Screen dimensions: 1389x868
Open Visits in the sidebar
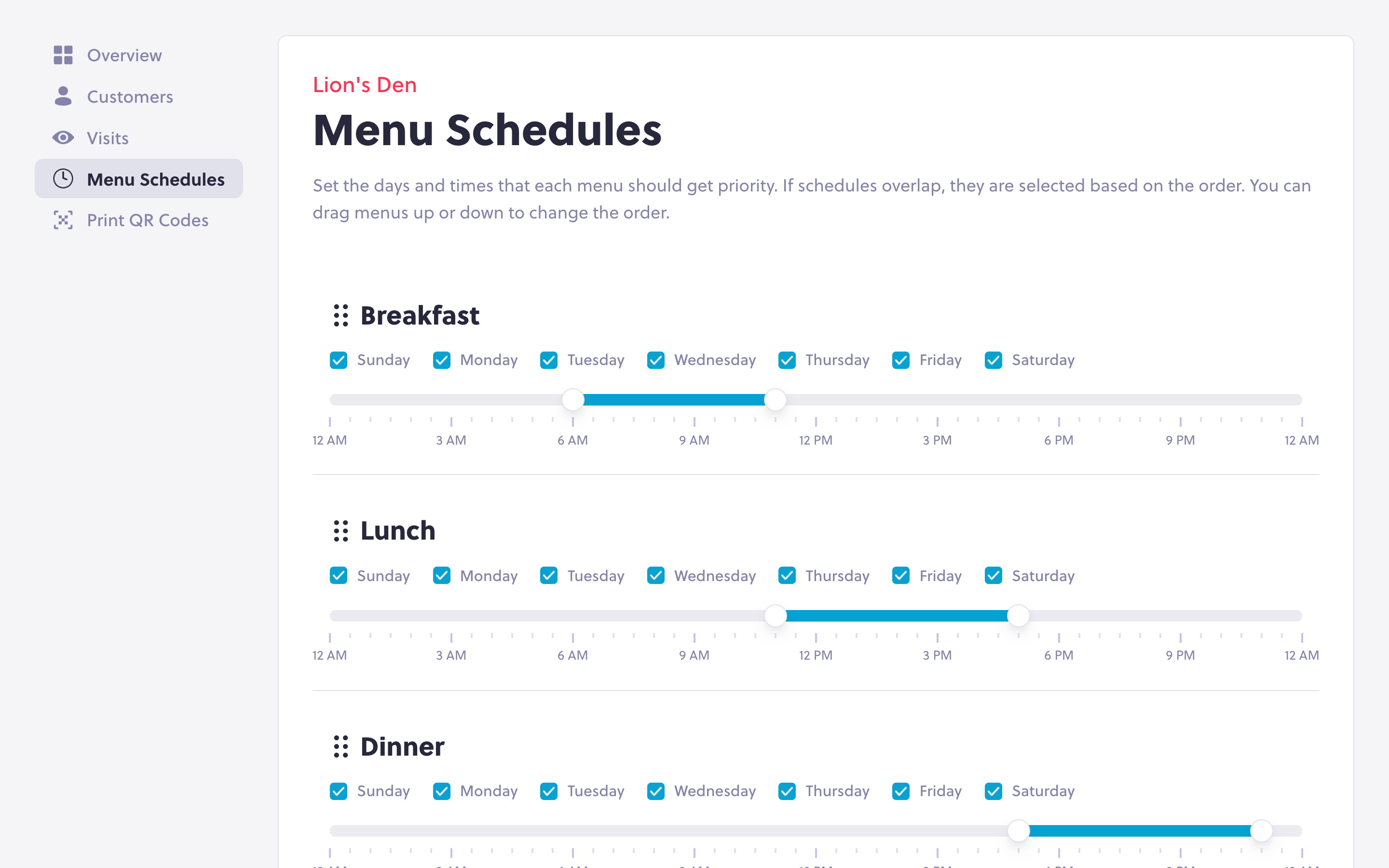pos(107,137)
